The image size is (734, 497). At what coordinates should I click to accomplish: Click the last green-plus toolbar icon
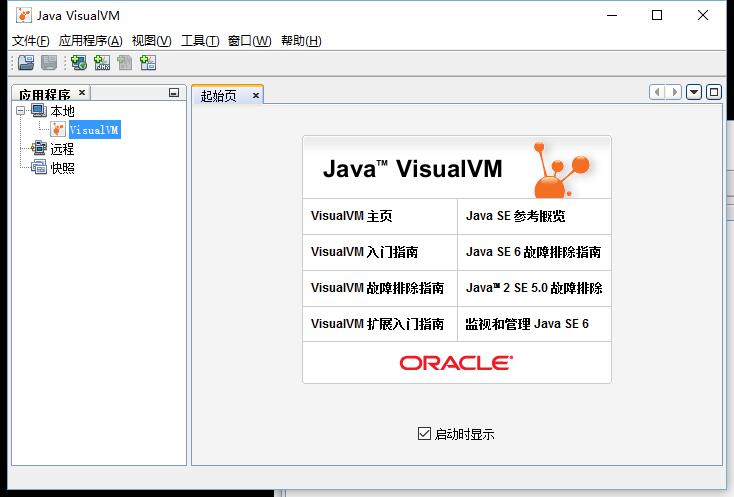[148, 62]
